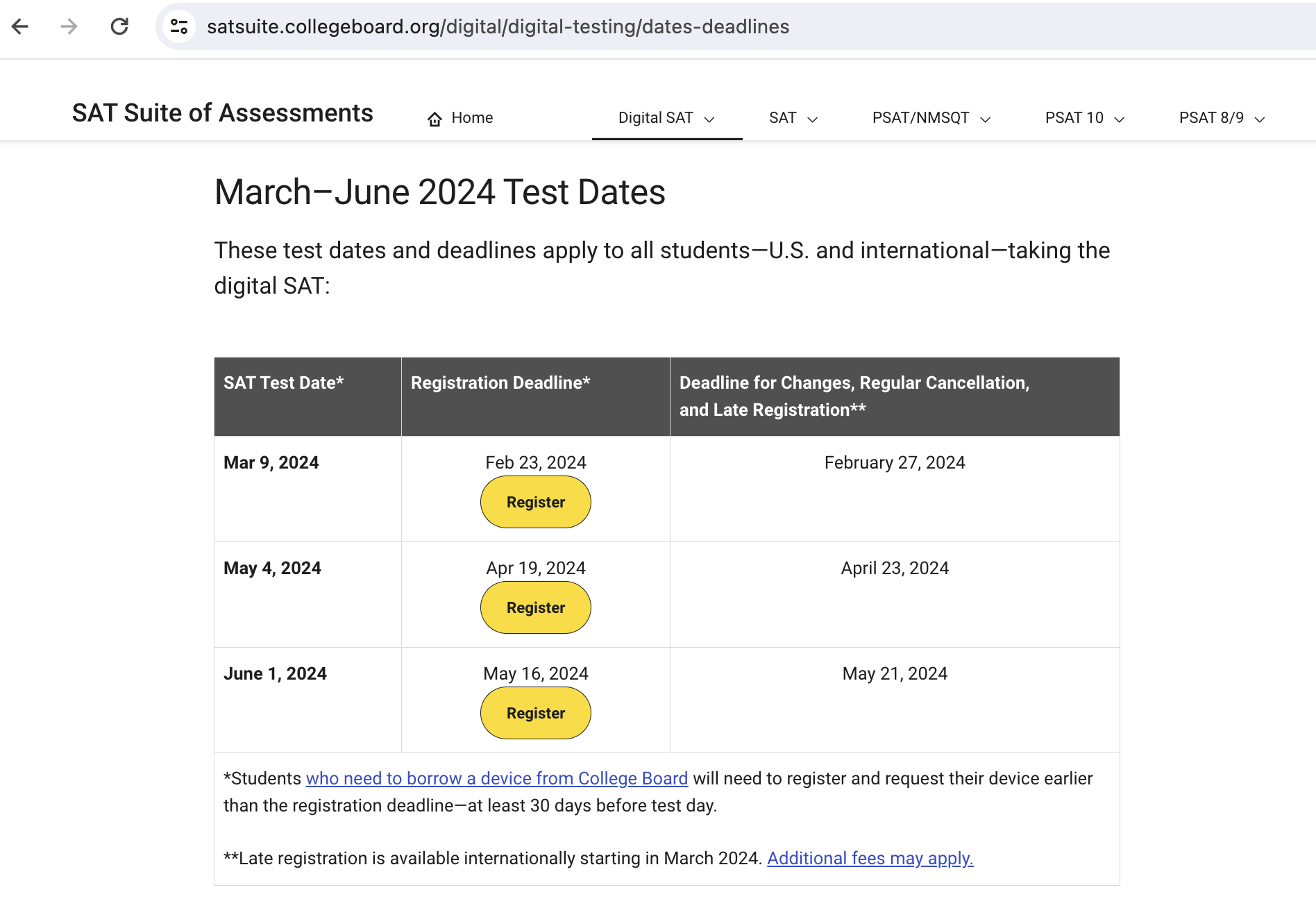
Task: Click the SAT Suite of Assessments title
Action: (223, 113)
